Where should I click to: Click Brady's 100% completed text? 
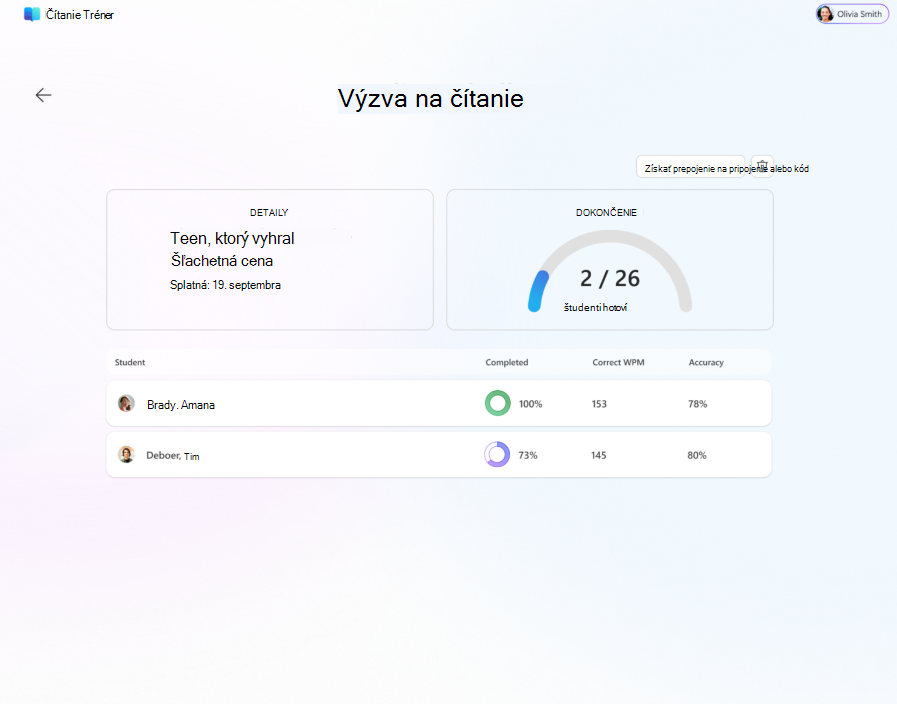[x=530, y=404]
